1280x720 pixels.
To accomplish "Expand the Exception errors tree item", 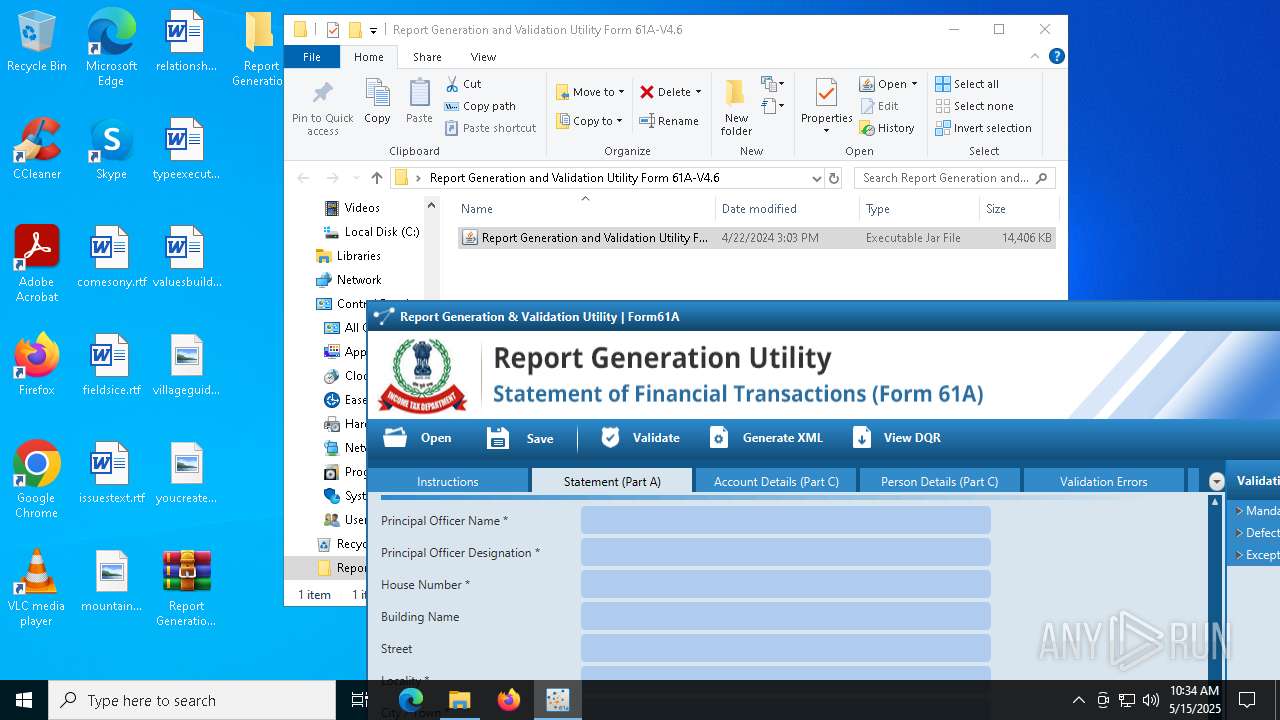I will coord(1239,555).
